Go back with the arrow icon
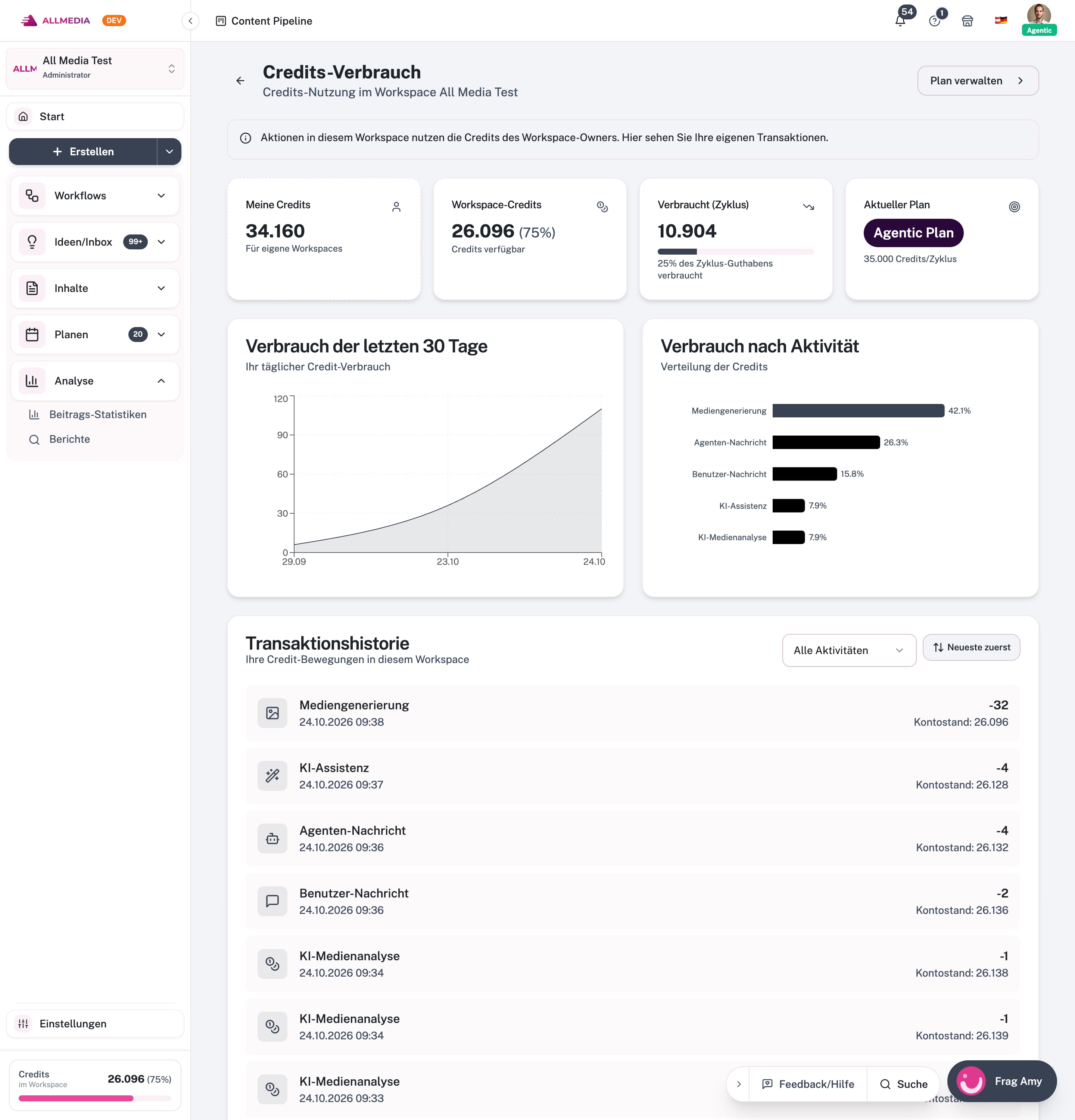The height and width of the screenshot is (1120, 1075). tap(240, 81)
